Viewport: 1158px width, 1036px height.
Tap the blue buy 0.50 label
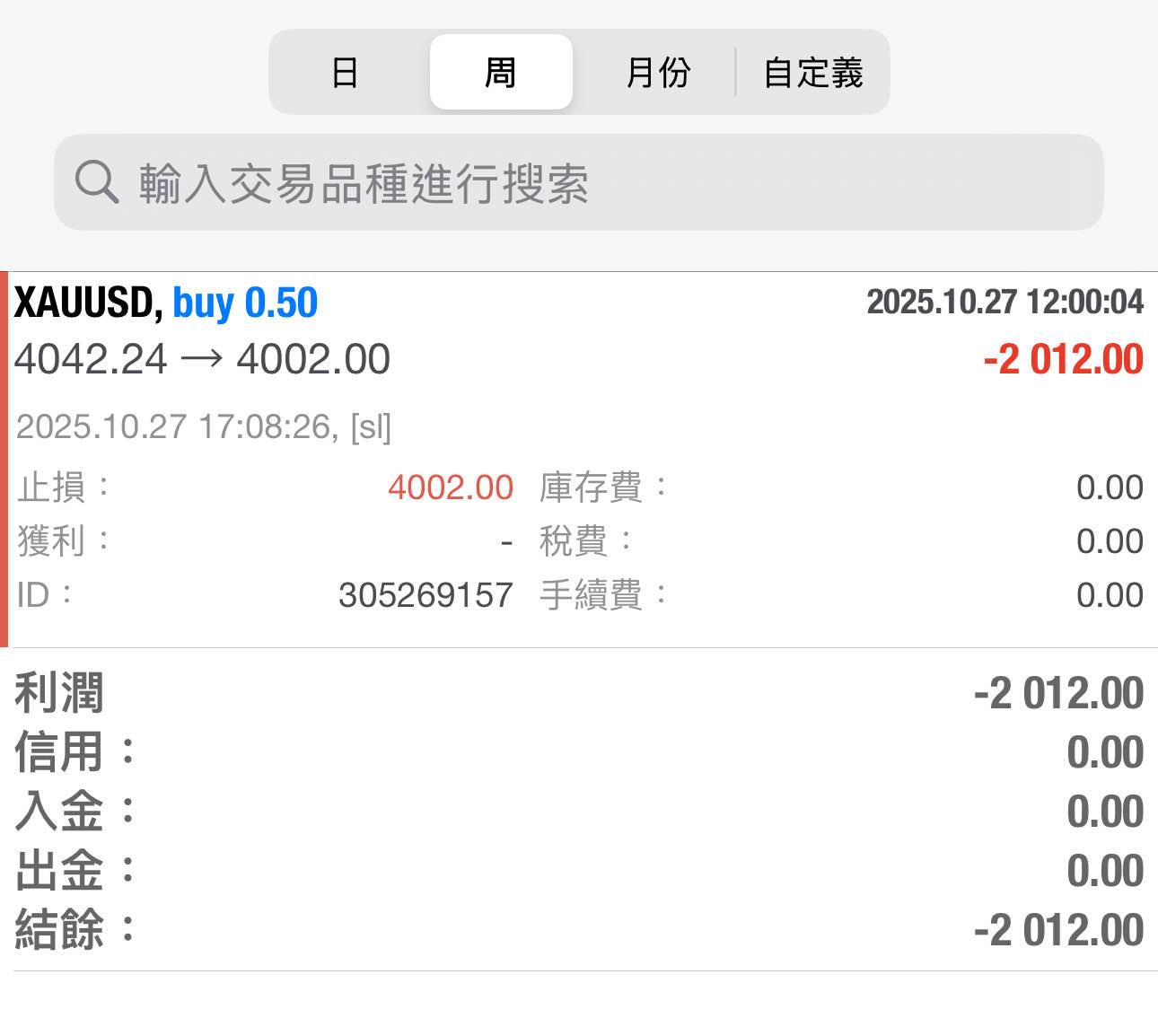(x=245, y=303)
